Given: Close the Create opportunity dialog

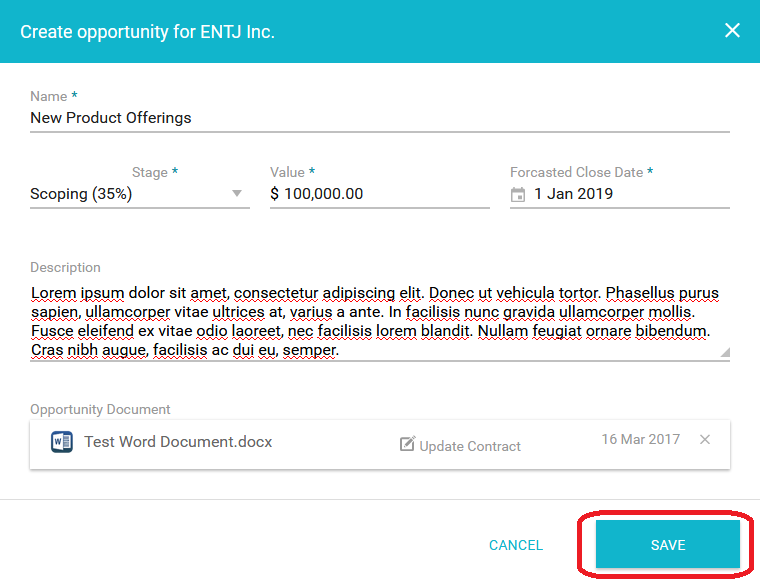Looking at the screenshot, I should point(732,31).
